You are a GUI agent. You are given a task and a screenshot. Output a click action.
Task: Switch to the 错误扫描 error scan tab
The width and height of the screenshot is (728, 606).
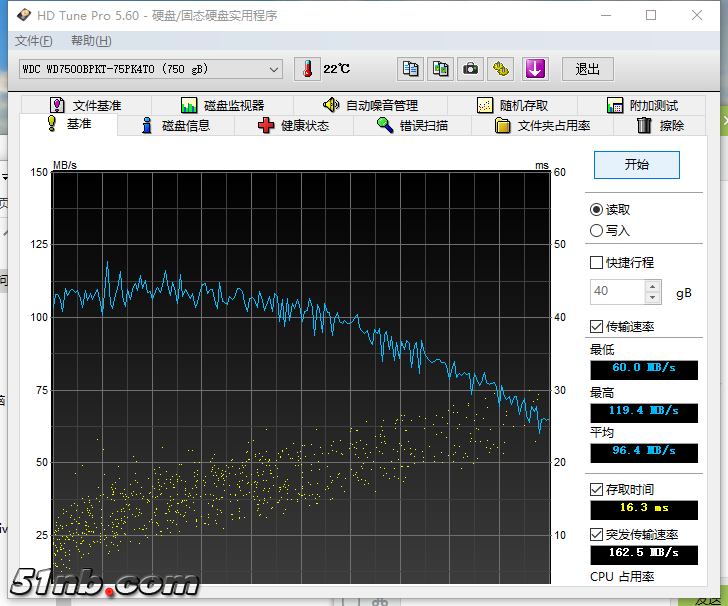coord(412,125)
